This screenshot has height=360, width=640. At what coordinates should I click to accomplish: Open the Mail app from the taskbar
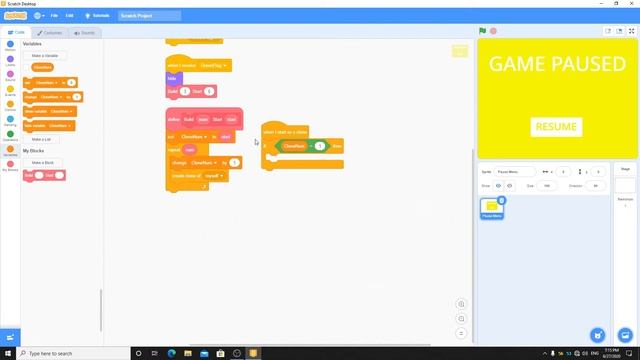click(x=204, y=353)
